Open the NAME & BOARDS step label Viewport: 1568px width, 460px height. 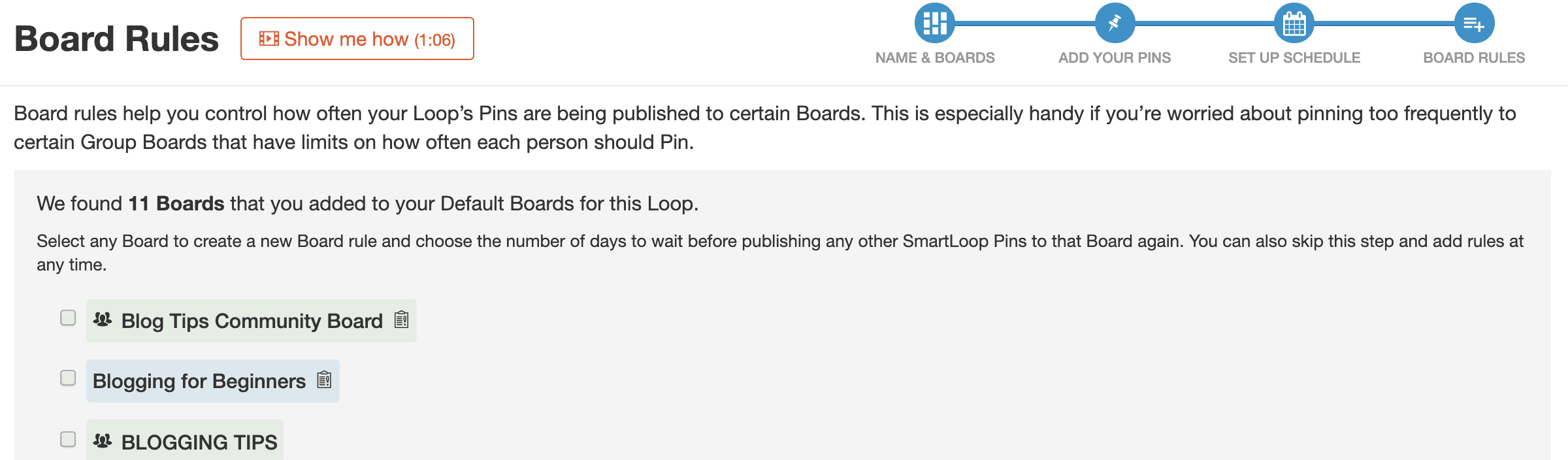click(x=935, y=57)
